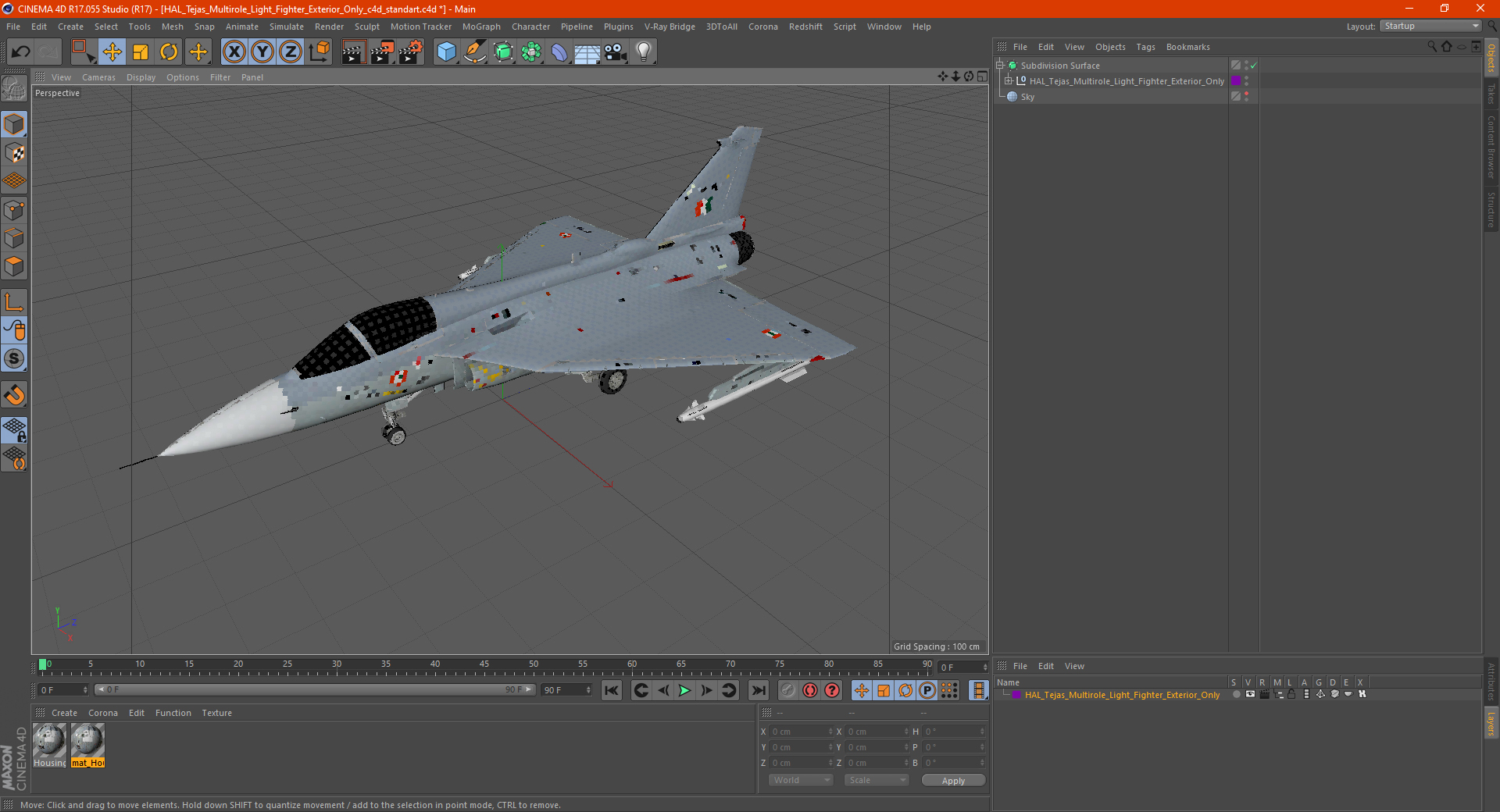
Task: Switch to Polygons mode
Action: pos(15,266)
